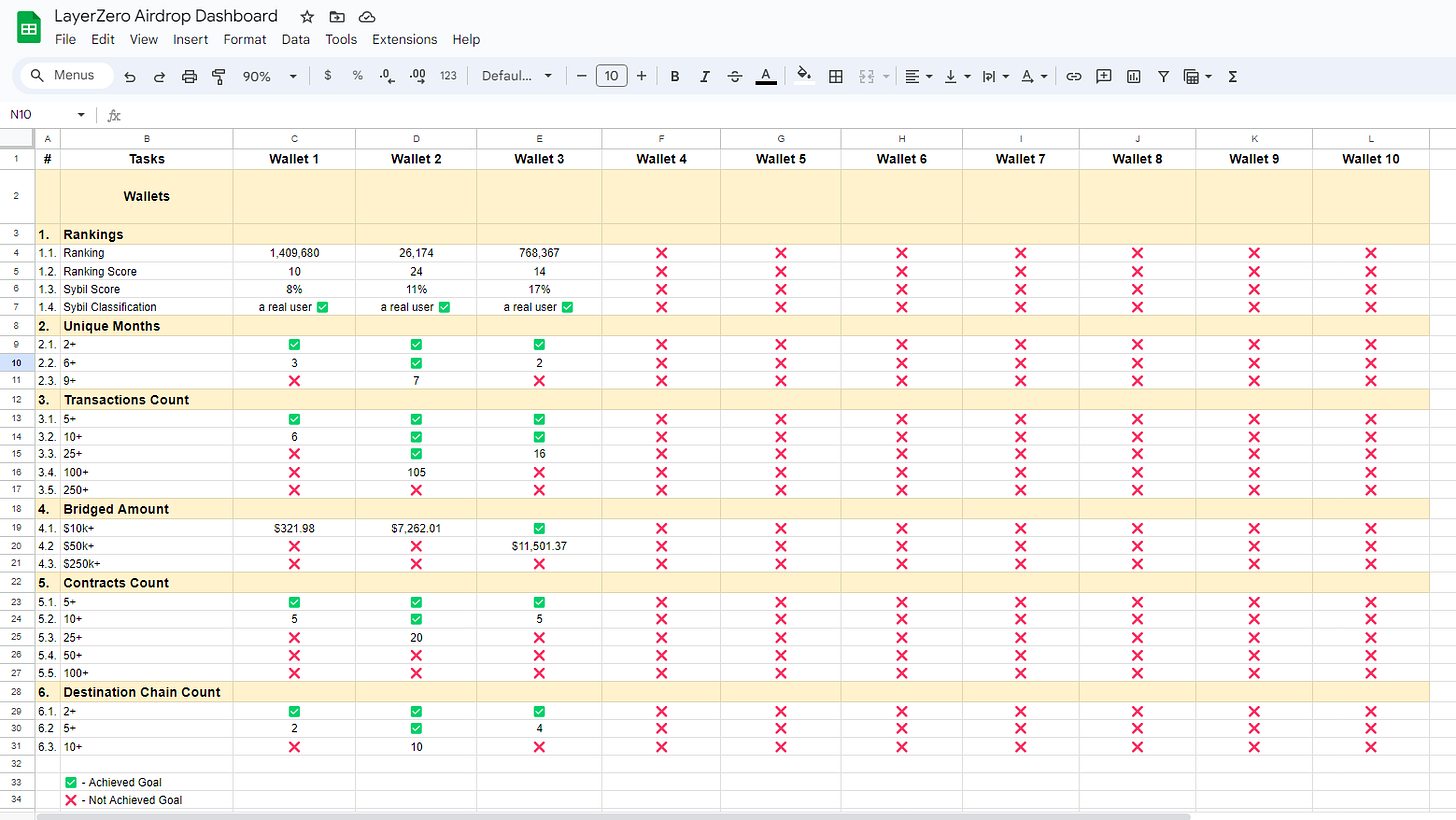This screenshot has width=1456, height=820.
Task: Check the cloud document status icon
Action: point(367,17)
